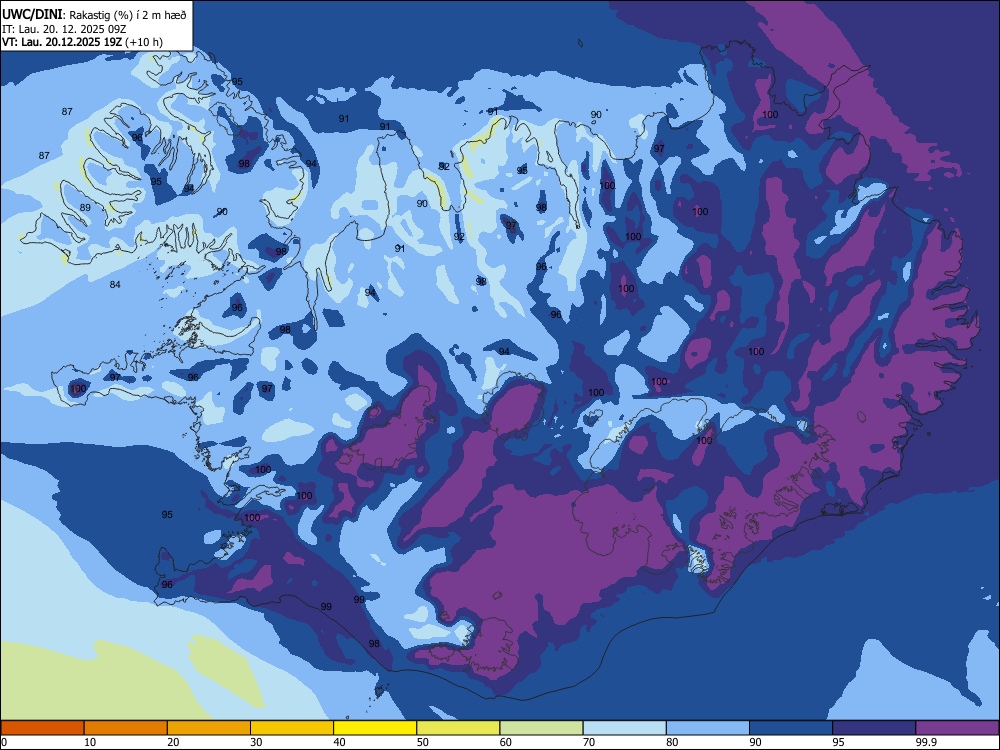The height and width of the screenshot is (750, 1000).
Task: Click the dark orange 0–10 legend swatch
Action: (x=42, y=728)
